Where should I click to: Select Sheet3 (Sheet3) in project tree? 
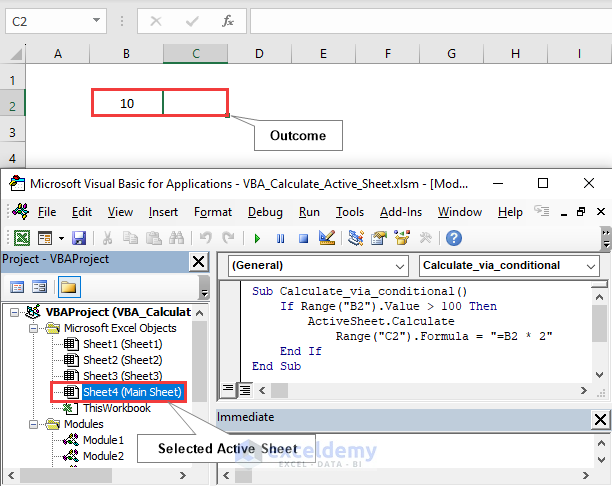(x=123, y=376)
